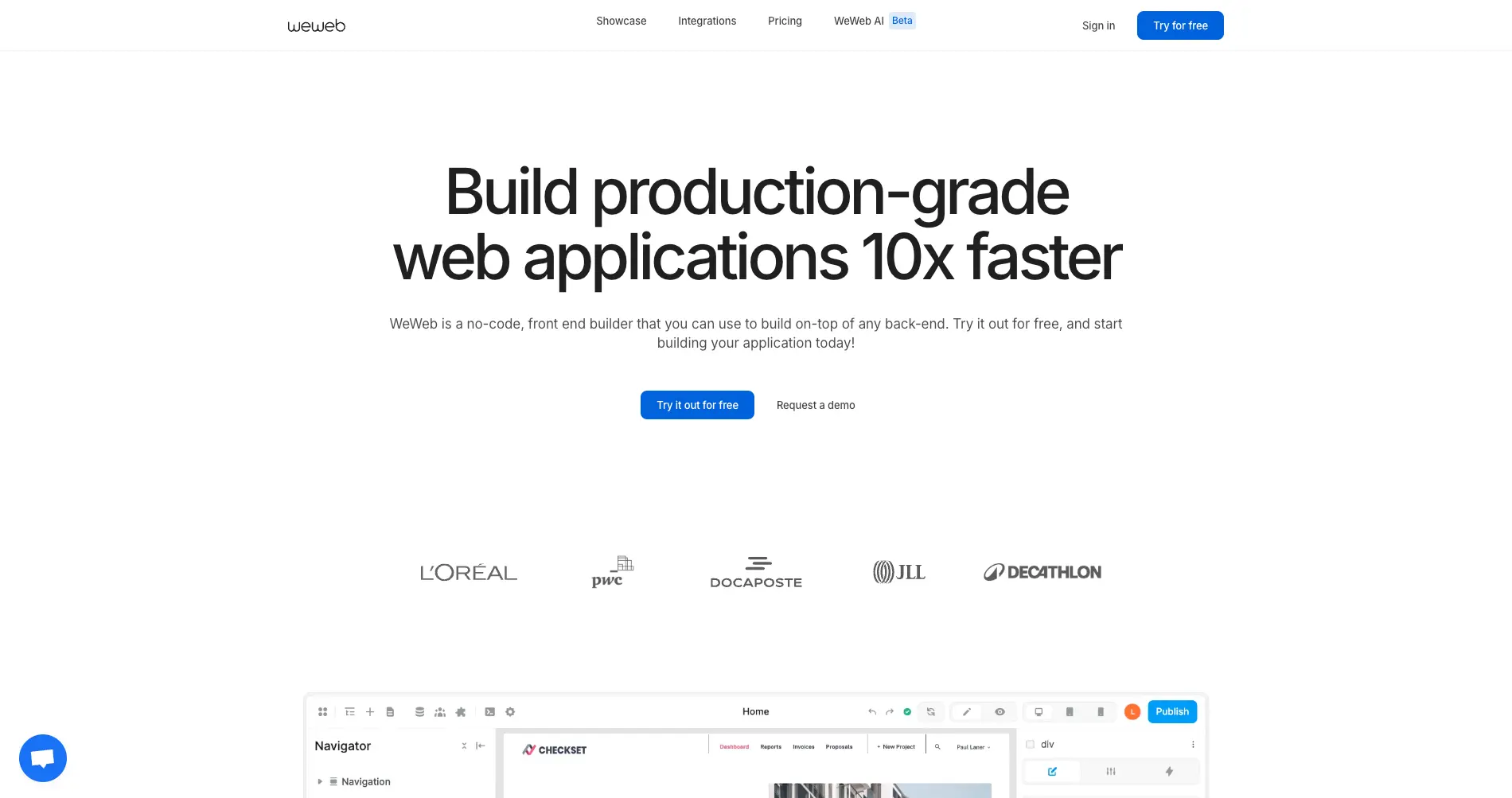Open the pages document icon in editor toolbar
The width and height of the screenshot is (1512, 798).
pos(390,712)
